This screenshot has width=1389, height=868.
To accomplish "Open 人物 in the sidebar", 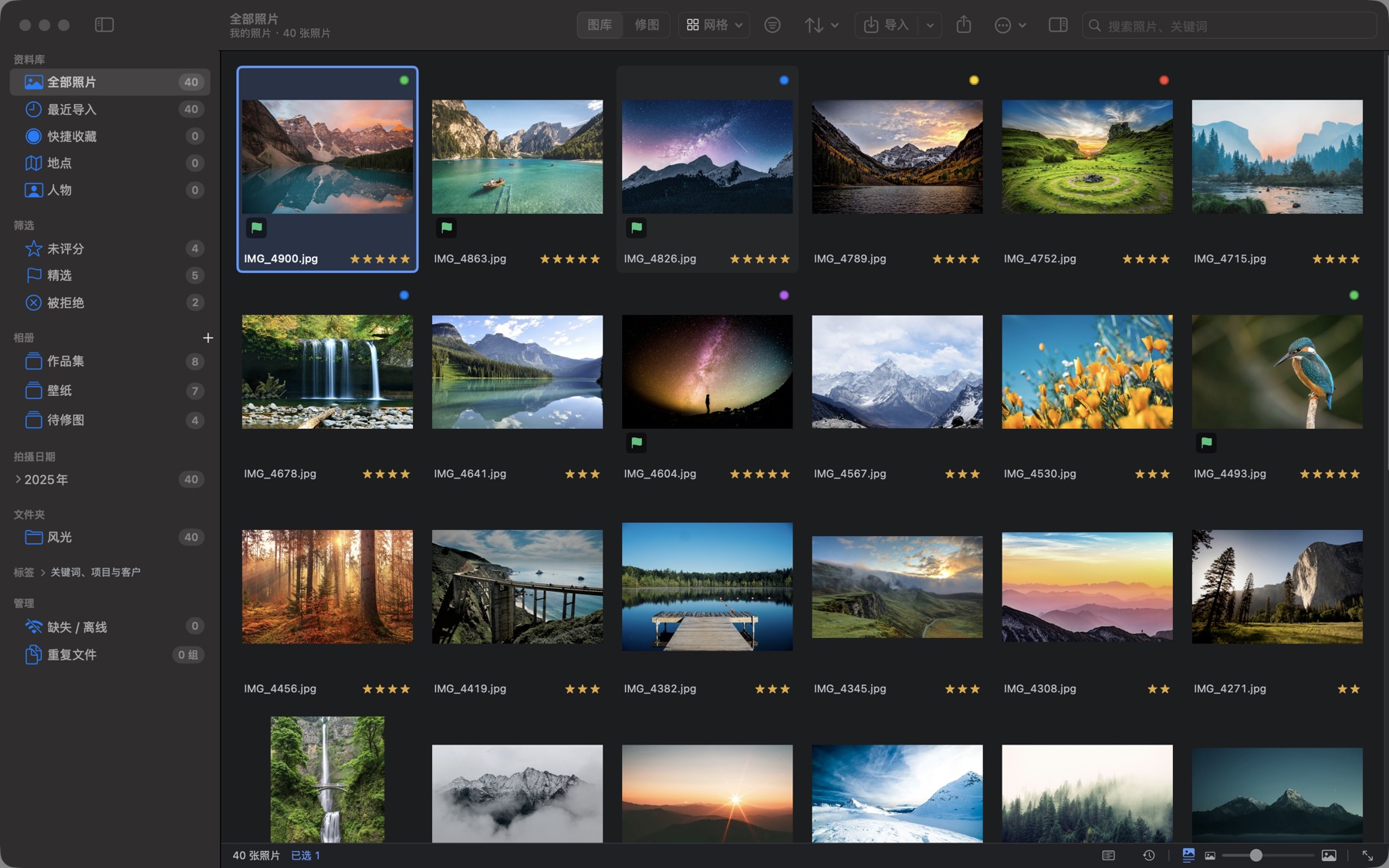I will click(x=110, y=190).
